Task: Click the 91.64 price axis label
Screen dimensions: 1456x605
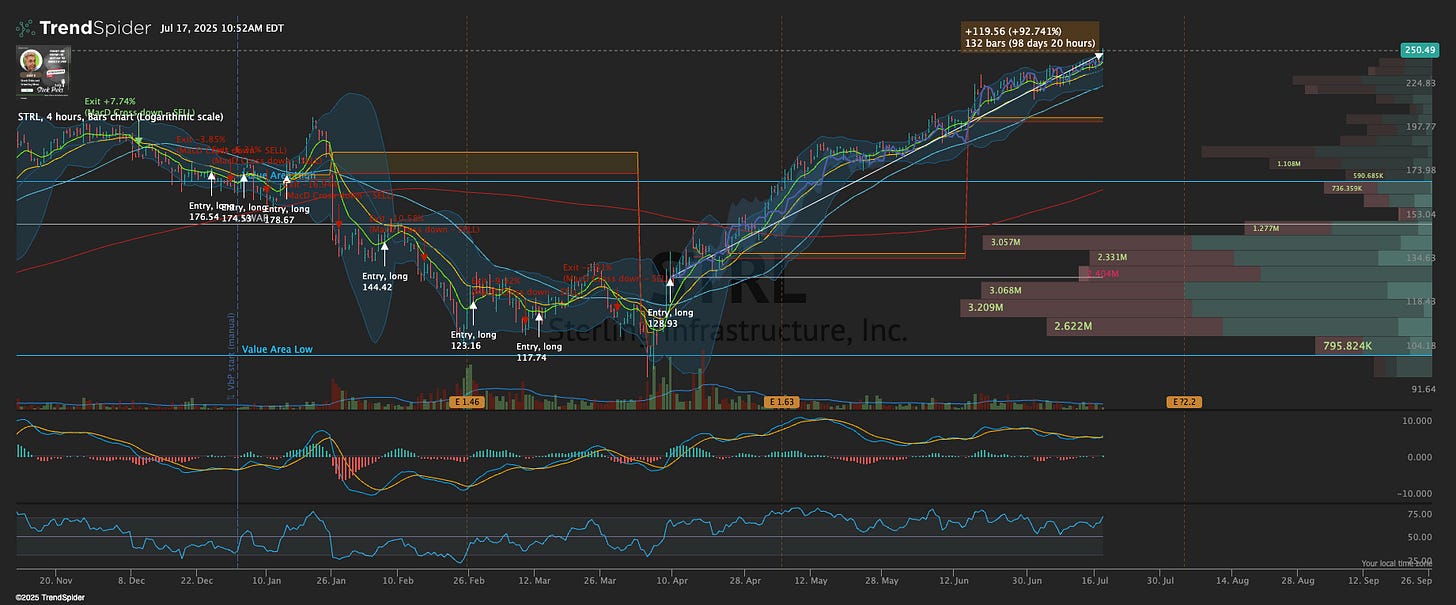Action: coord(1423,389)
